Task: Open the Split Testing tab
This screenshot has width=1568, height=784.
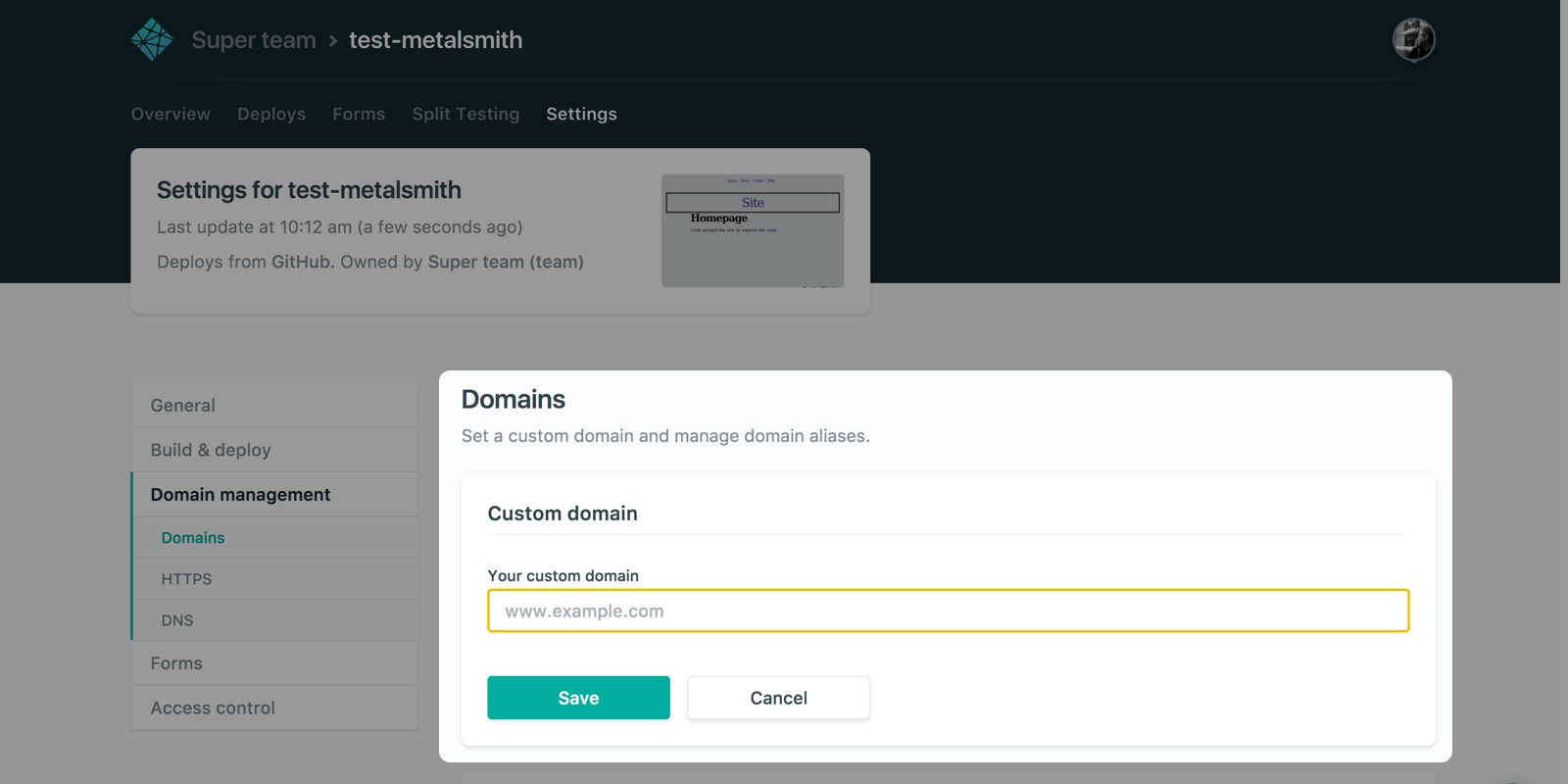Action: click(465, 114)
